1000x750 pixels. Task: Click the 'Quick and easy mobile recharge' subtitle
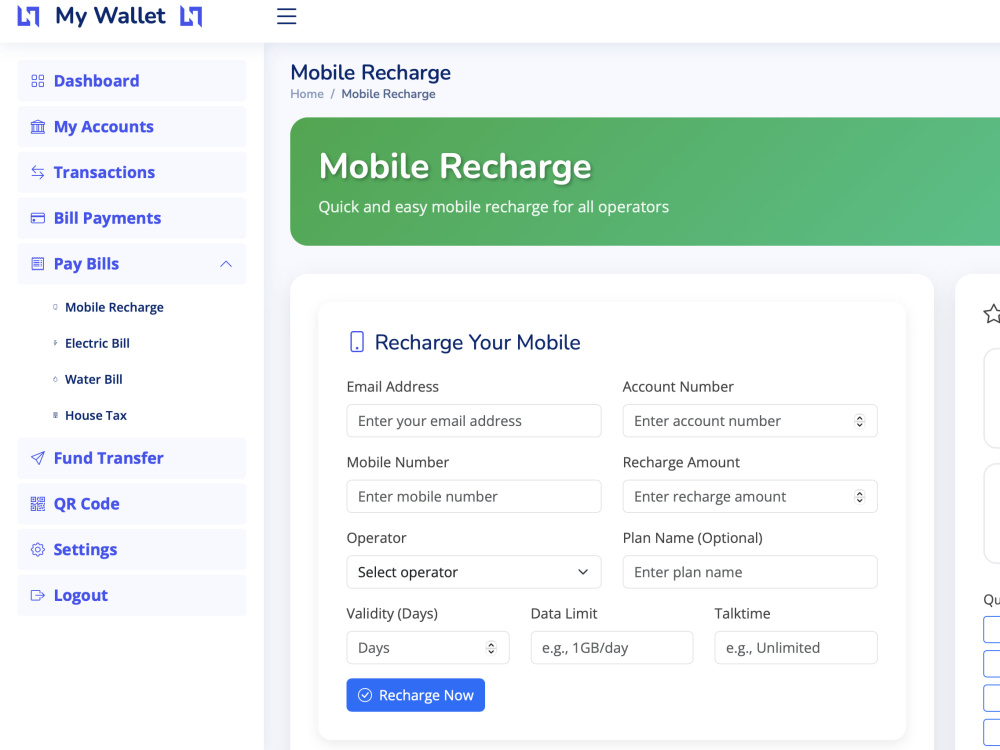(x=494, y=207)
